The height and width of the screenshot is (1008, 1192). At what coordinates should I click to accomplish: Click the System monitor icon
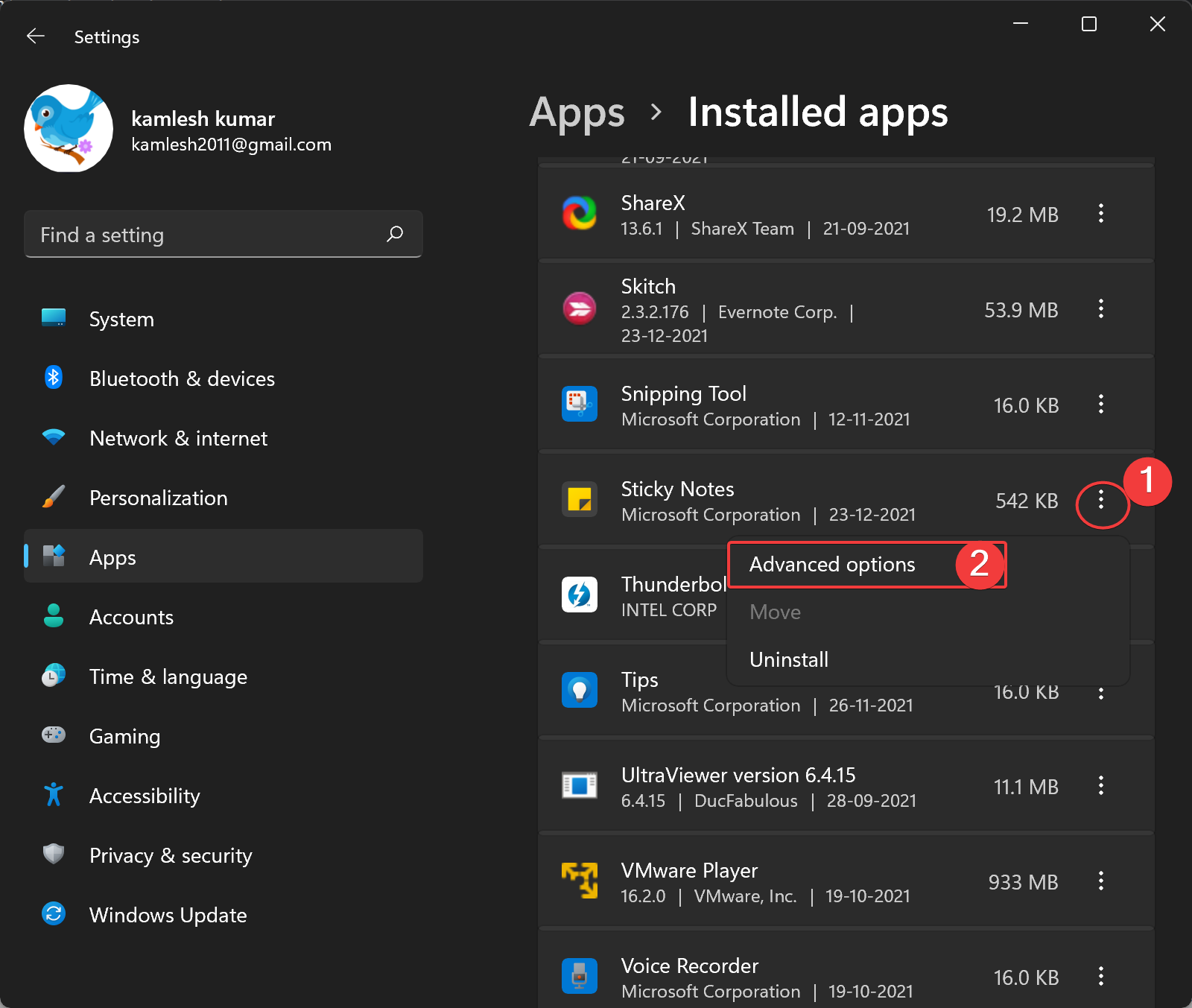(x=54, y=317)
